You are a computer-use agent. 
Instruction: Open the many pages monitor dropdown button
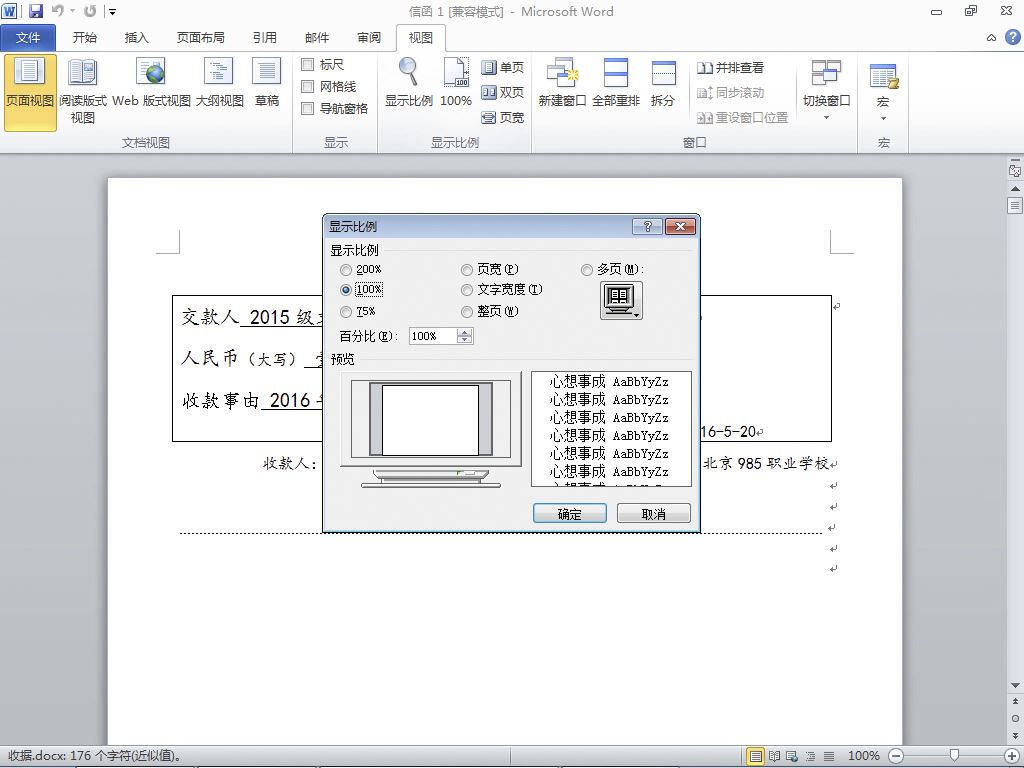(x=621, y=300)
